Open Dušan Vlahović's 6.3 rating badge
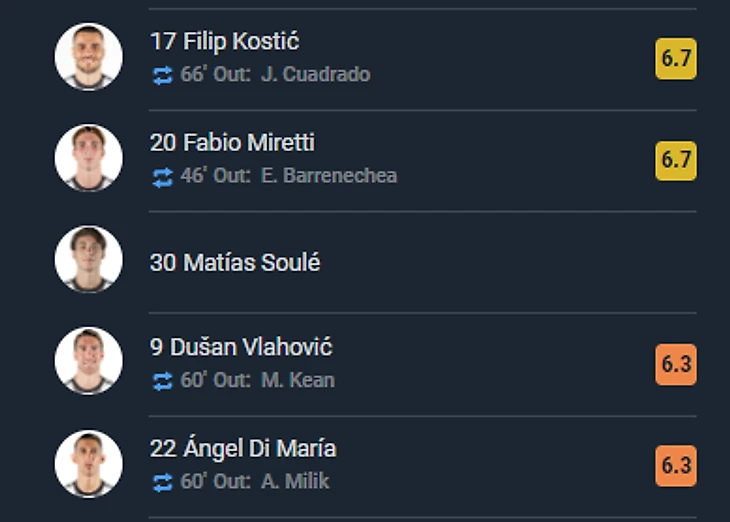The image size is (730, 522). pyautogui.click(x=676, y=364)
